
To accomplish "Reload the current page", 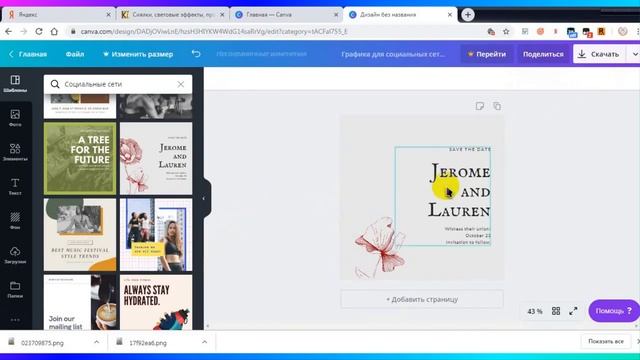I will (x=39, y=31).
